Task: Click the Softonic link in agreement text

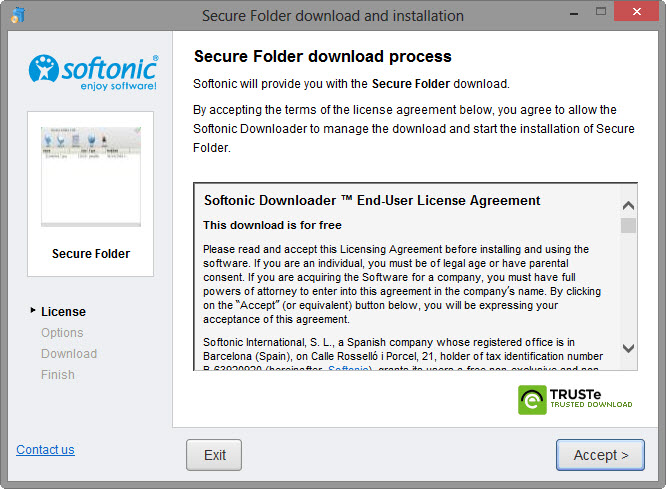Action: (349, 370)
